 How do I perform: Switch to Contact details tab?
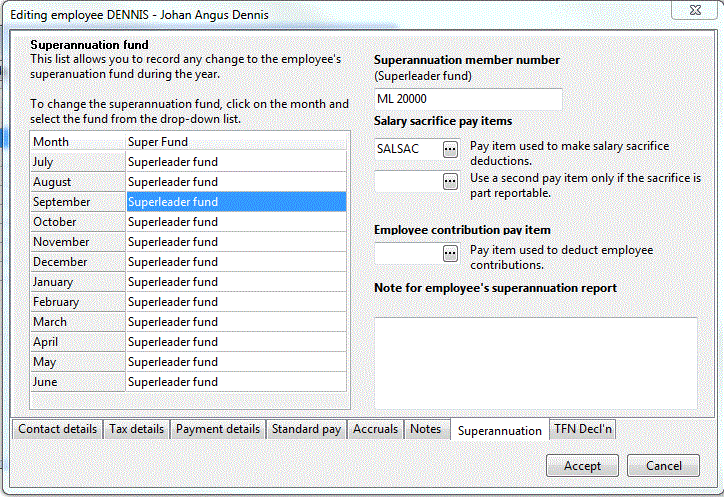click(x=57, y=429)
